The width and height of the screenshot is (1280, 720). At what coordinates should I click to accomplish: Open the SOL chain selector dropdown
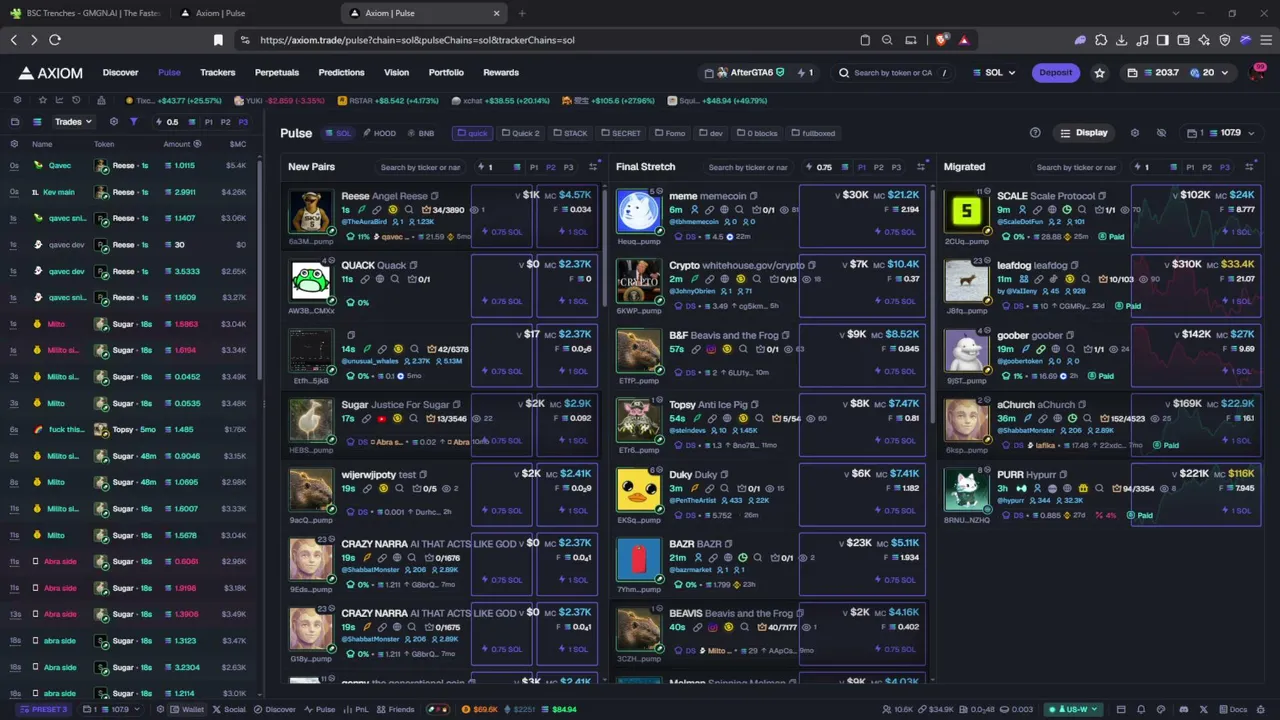click(994, 73)
